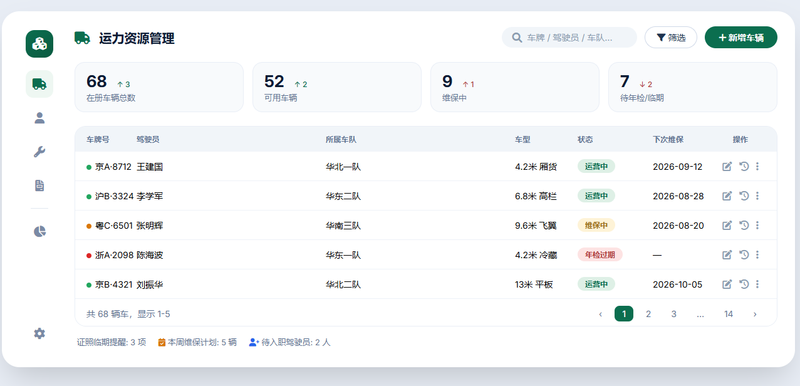This screenshot has height=386, width=800.
Task: Edit the 京A·8712 vehicle row
Action: [x=727, y=166]
